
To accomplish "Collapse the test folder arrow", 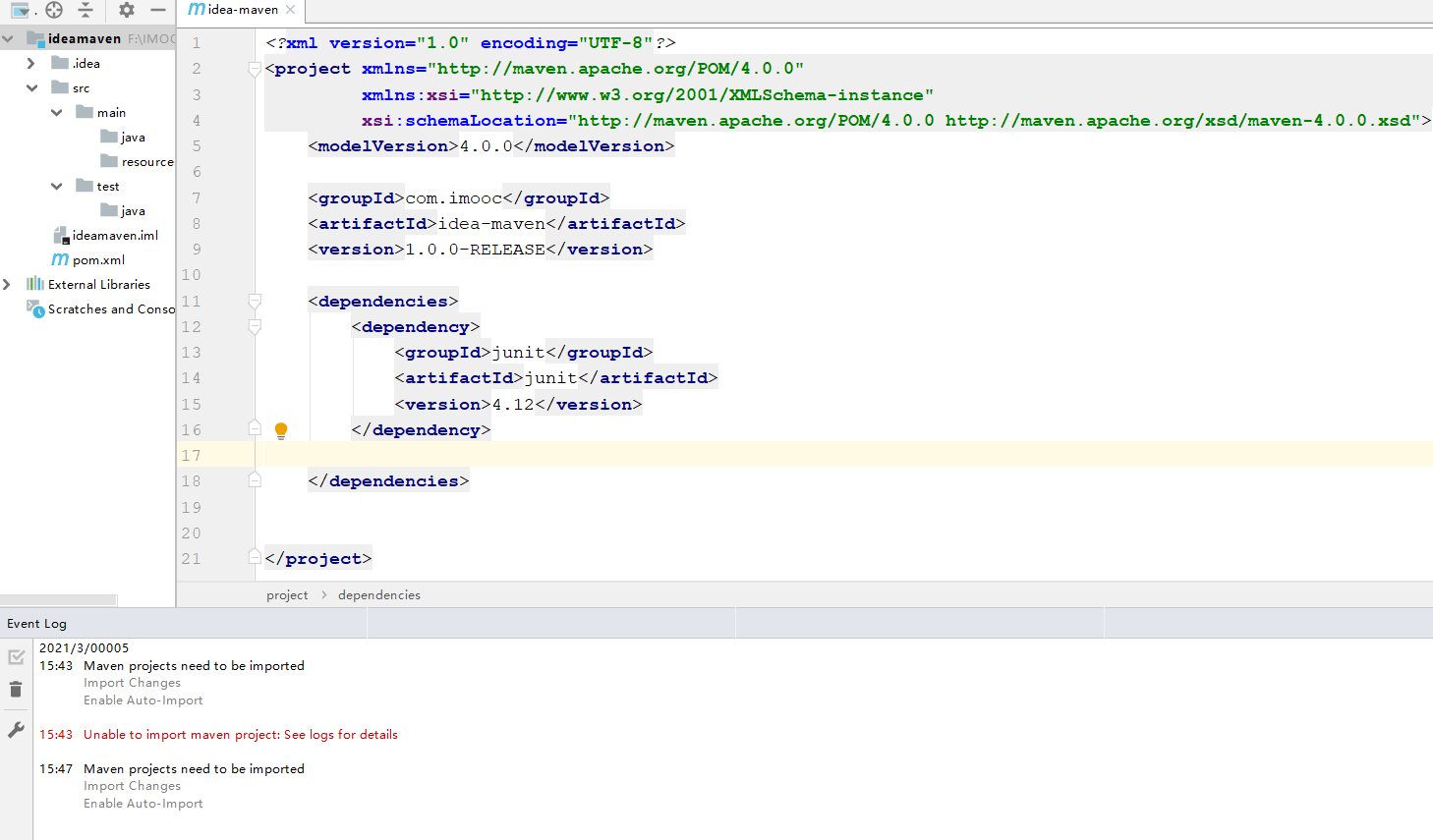I will pos(56,187).
